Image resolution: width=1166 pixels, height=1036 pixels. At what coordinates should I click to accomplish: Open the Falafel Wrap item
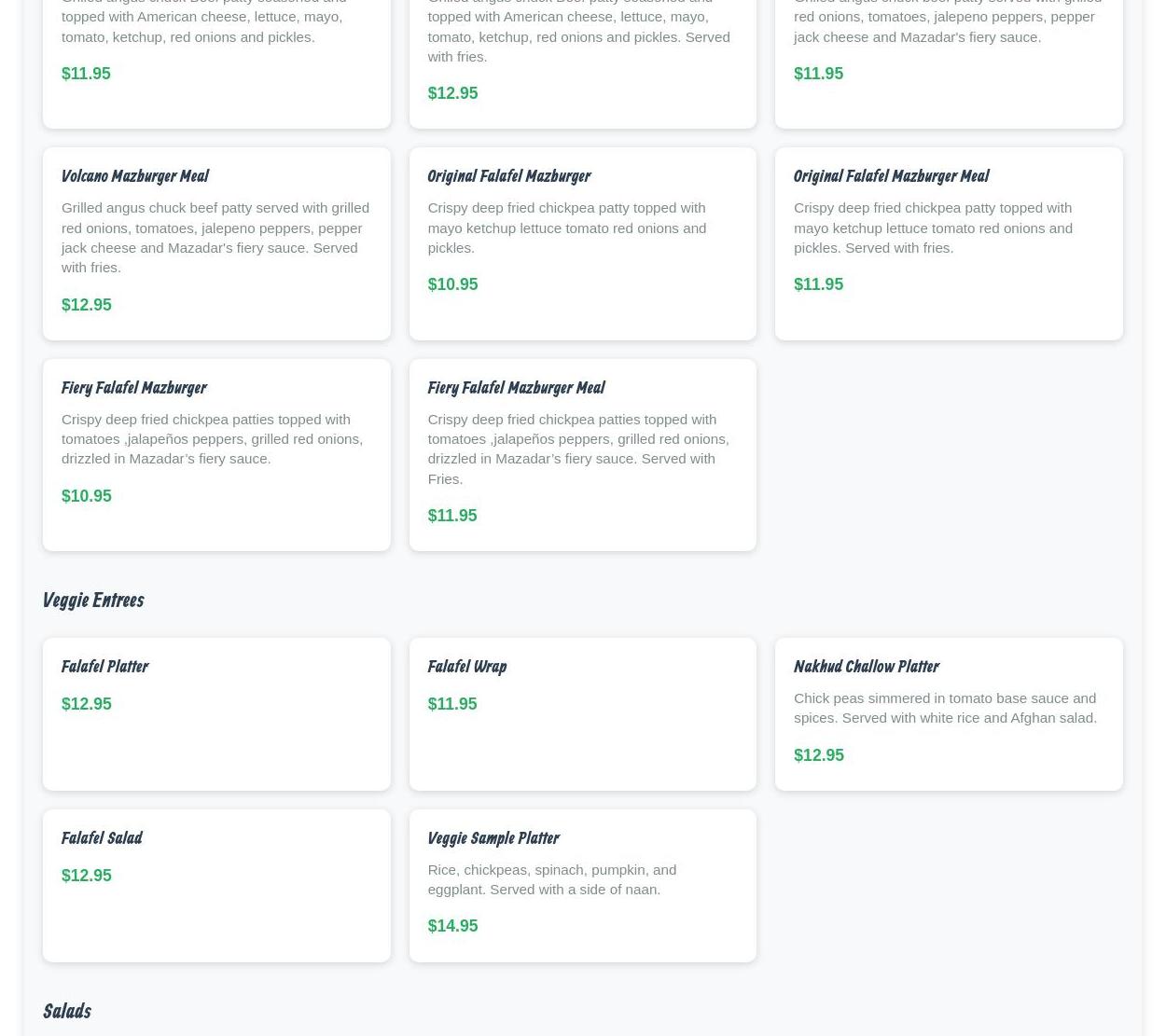[466, 667]
